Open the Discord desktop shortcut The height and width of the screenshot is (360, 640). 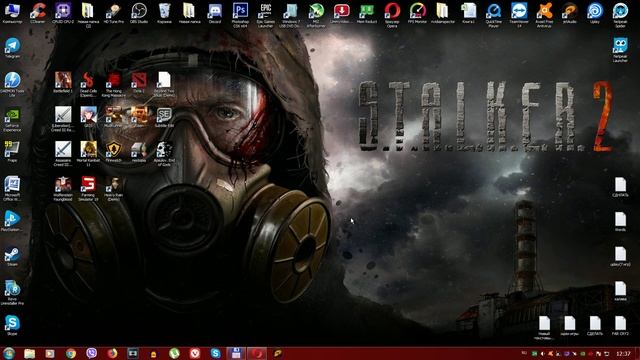coord(215,13)
